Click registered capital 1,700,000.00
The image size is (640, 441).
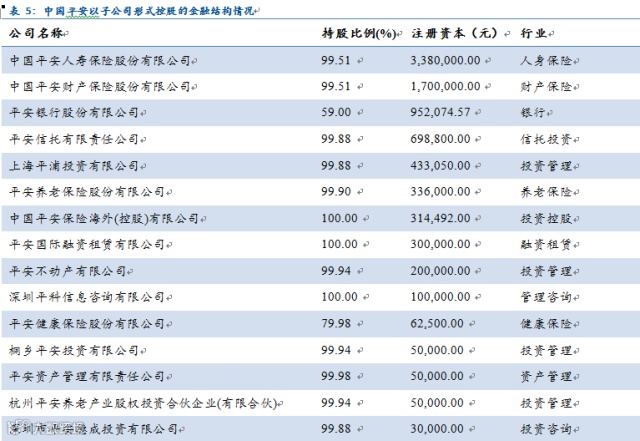[446, 86]
